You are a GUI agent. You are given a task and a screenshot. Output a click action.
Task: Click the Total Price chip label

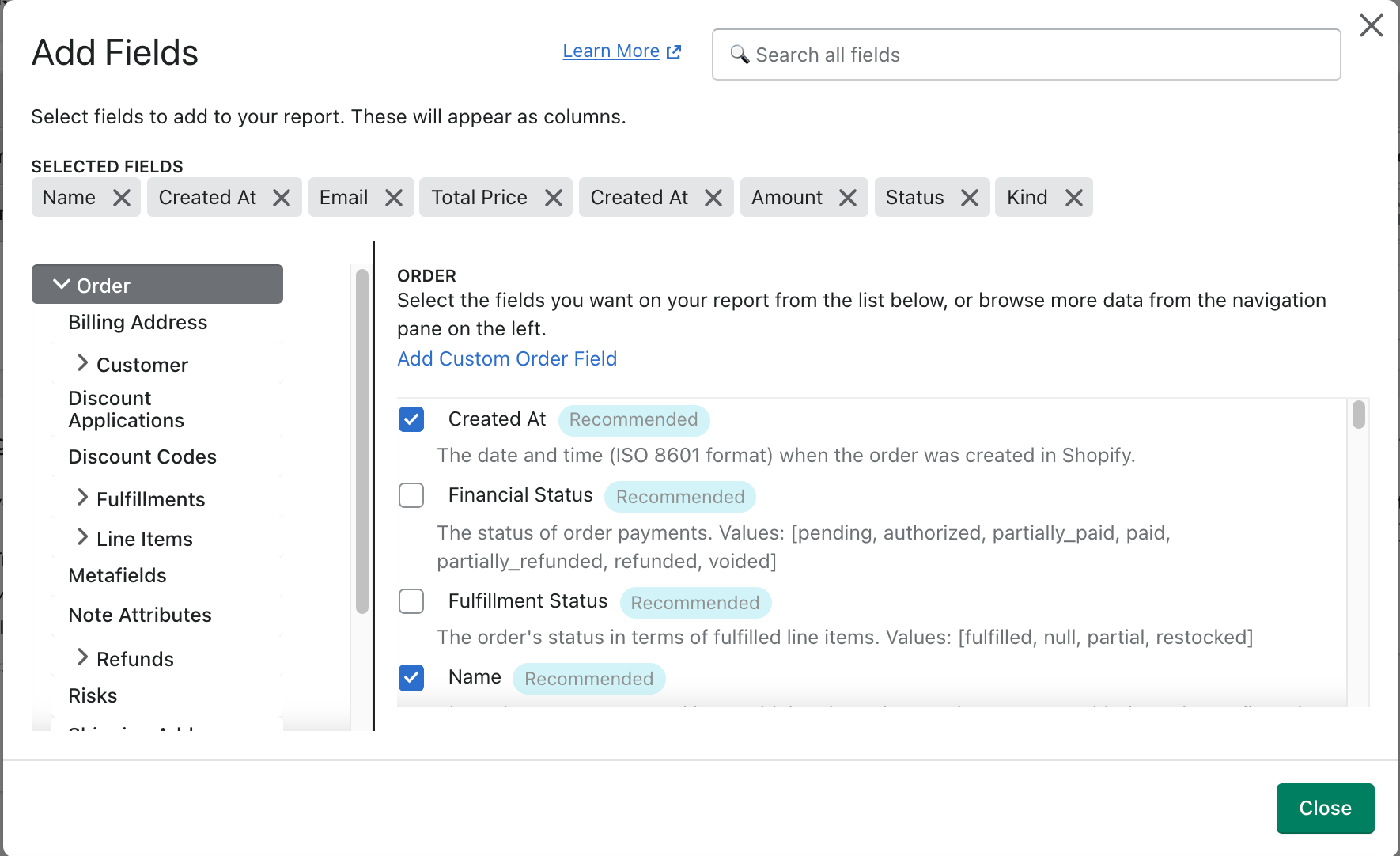[479, 198]
